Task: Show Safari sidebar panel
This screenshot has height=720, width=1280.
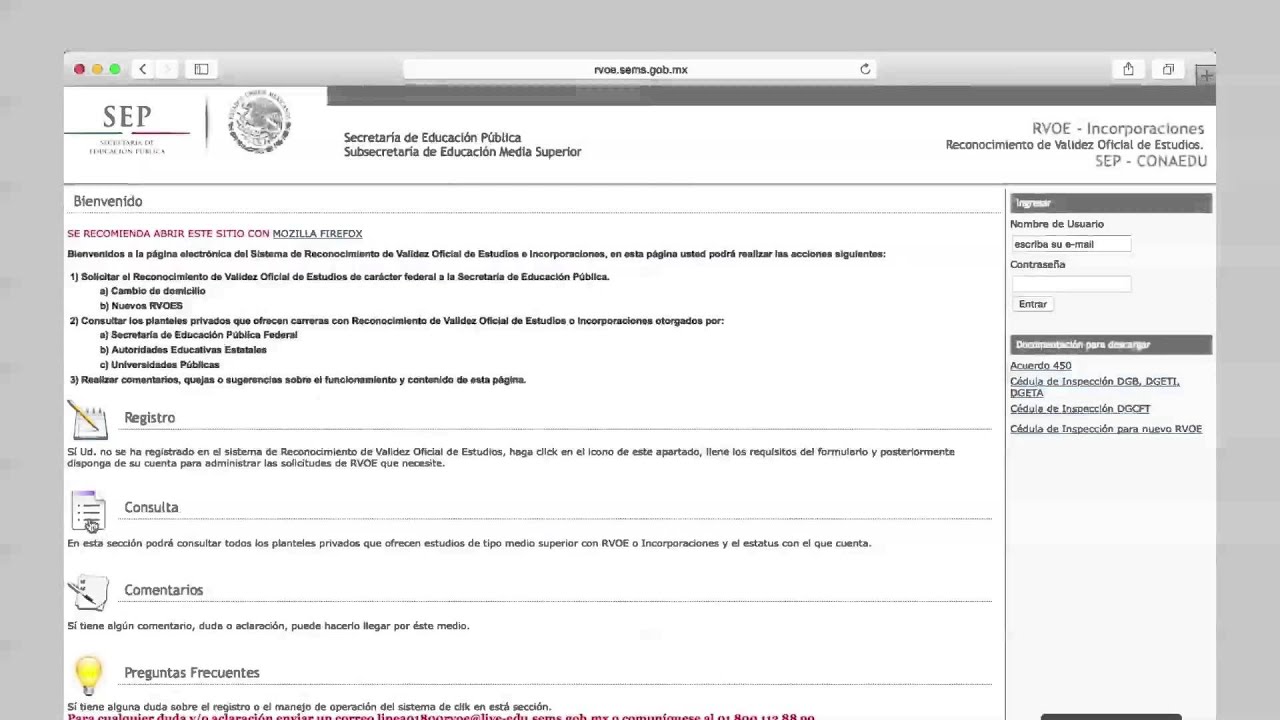Action: pyautogui.click(x=201, y=69)
